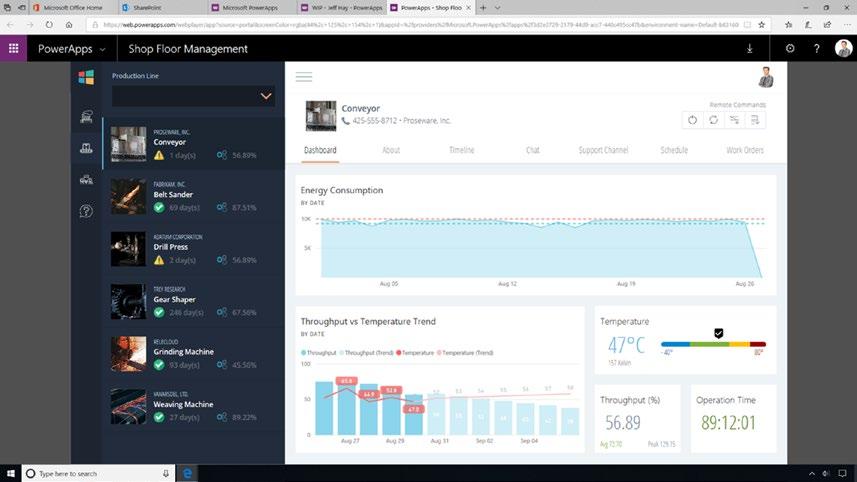857x482 pixels.
Task: Open Edge from the taskbar
Action: pyautogui.click(x=187, y=473)
